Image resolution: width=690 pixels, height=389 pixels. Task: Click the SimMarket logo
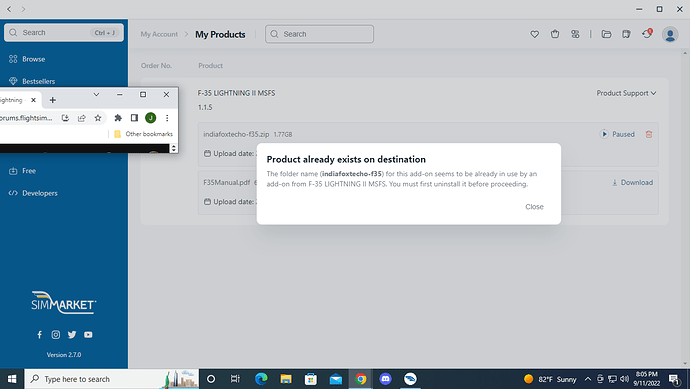[x=64, y=302]
